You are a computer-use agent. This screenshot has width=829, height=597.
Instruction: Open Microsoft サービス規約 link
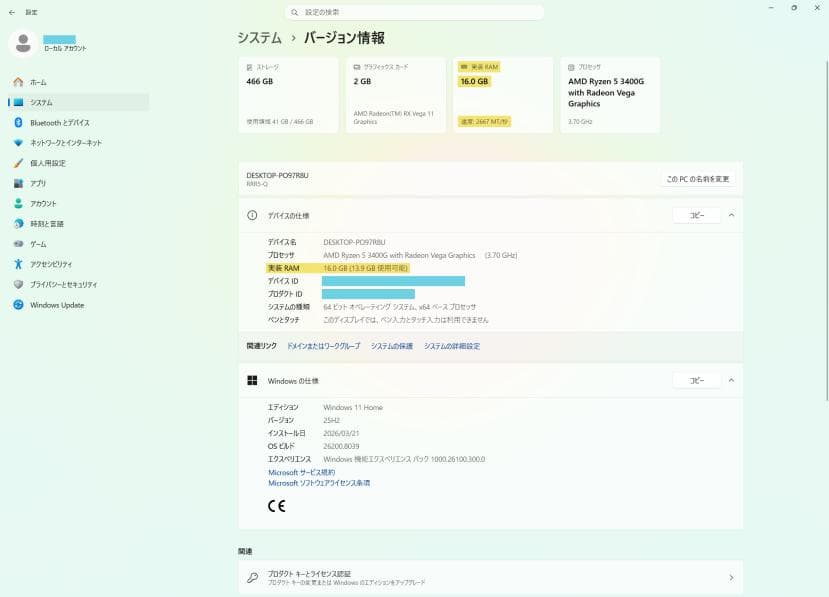[x=301, y=472]
